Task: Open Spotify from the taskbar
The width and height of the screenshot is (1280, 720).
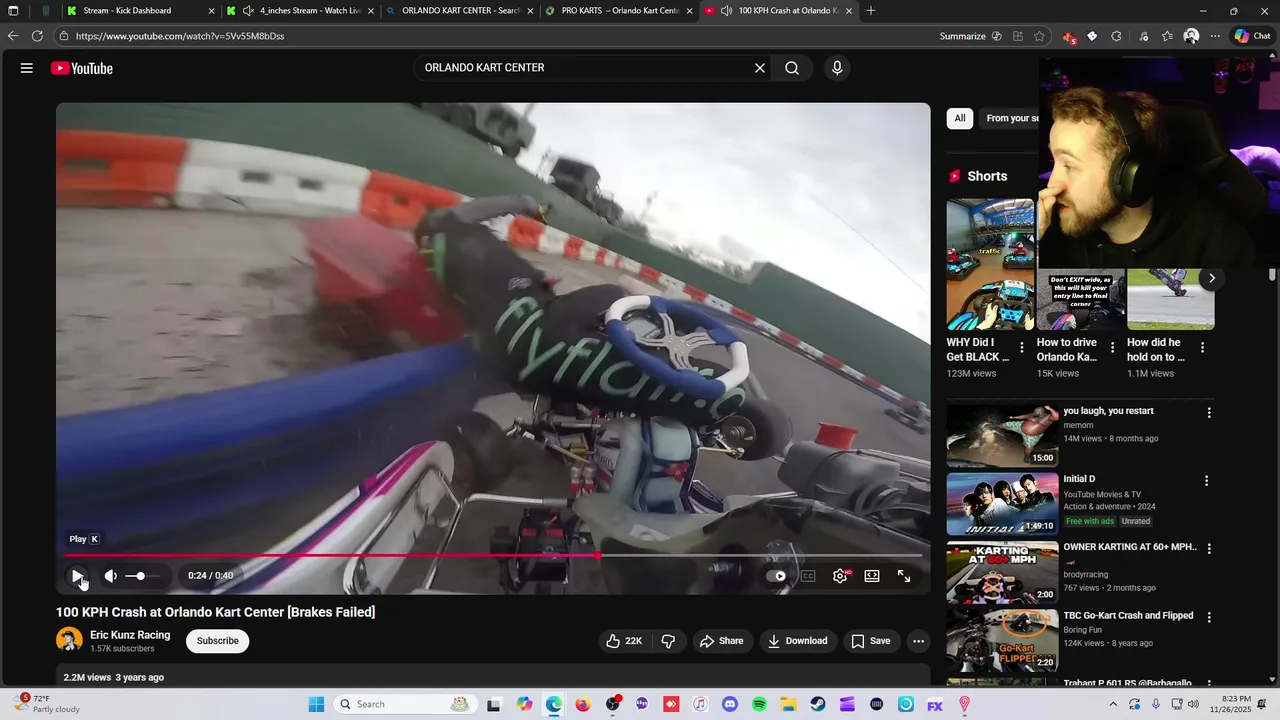Action: tap(758, 704)
